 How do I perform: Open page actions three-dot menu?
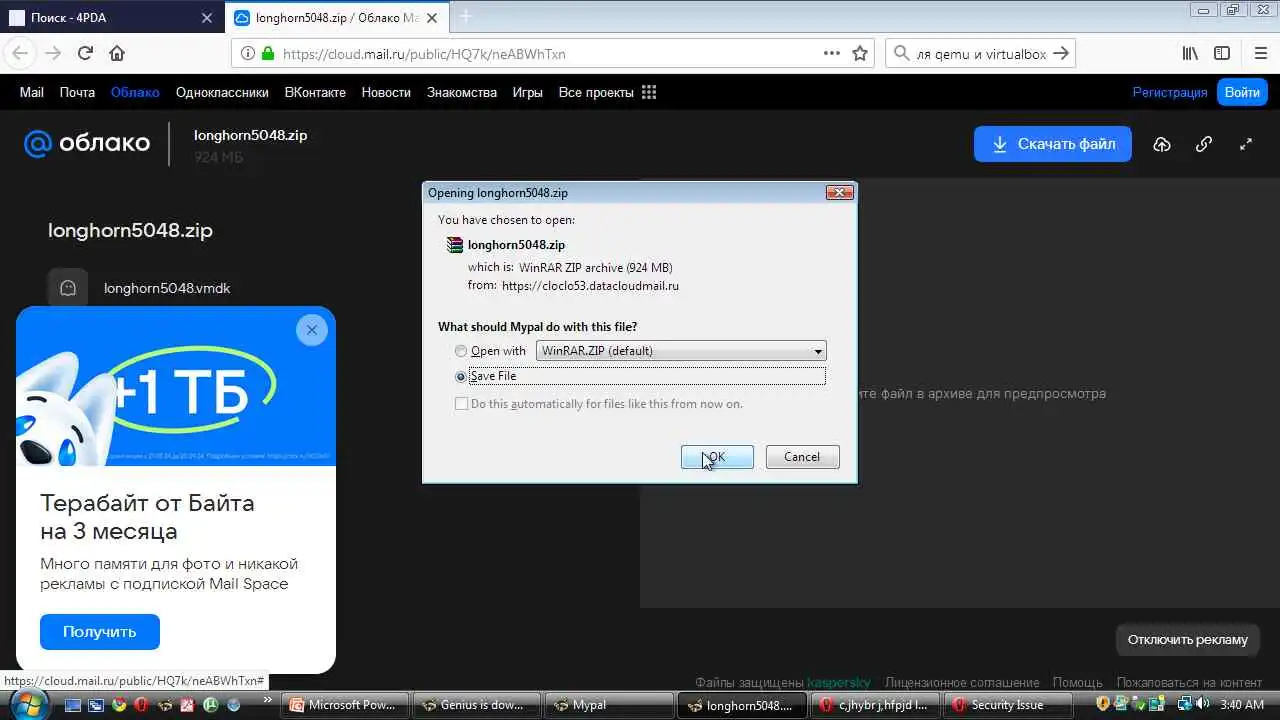tap(831, 54)
